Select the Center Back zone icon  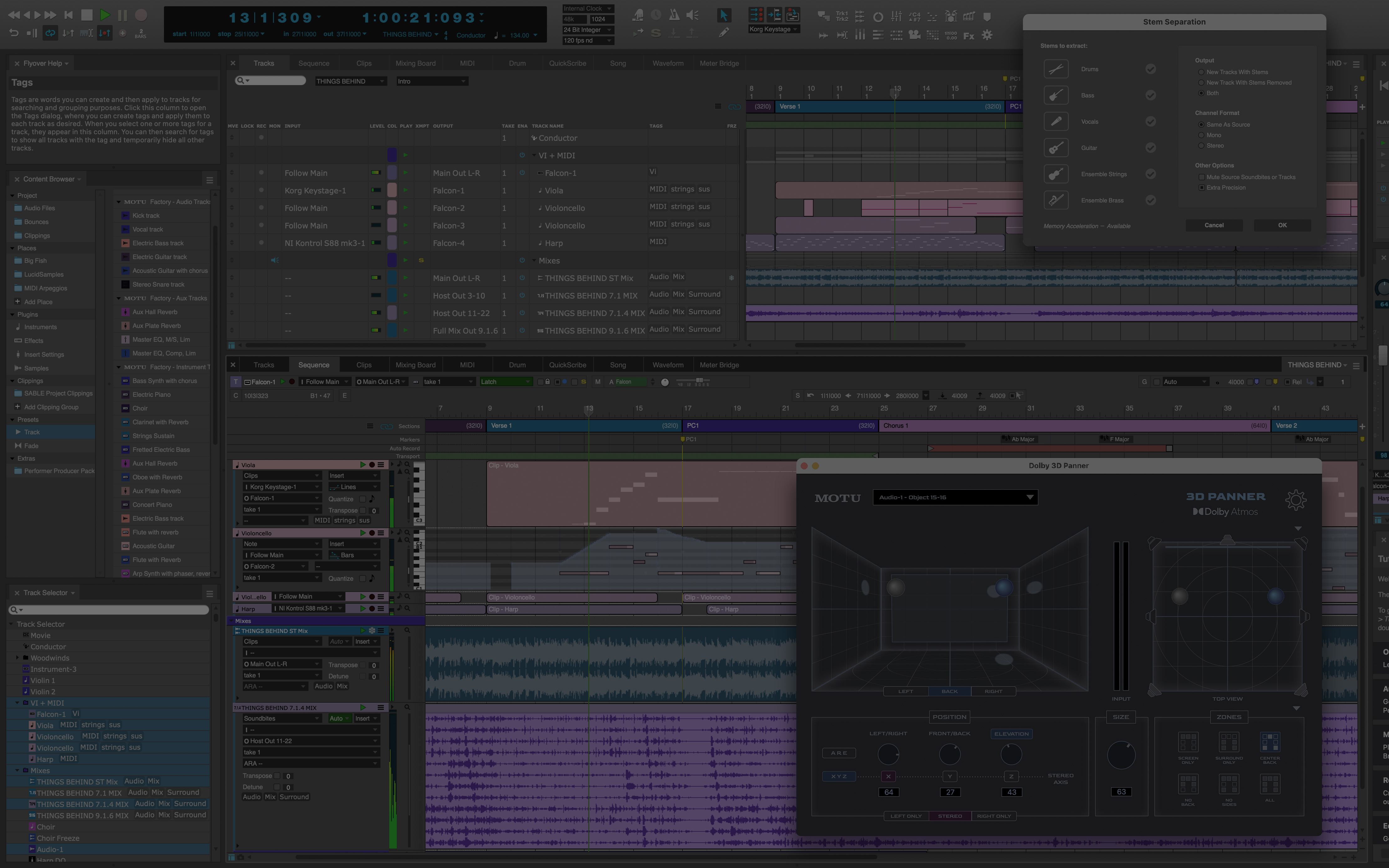tap(1269, 742)
